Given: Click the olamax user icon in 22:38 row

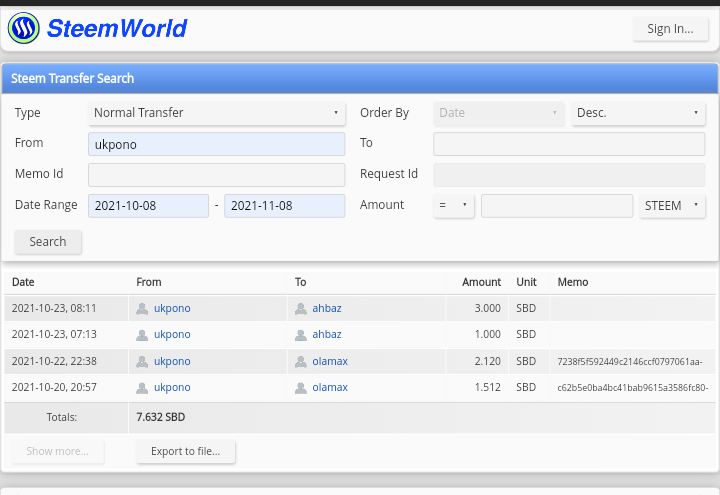Looking at the screenshot, I should (301, 362).
